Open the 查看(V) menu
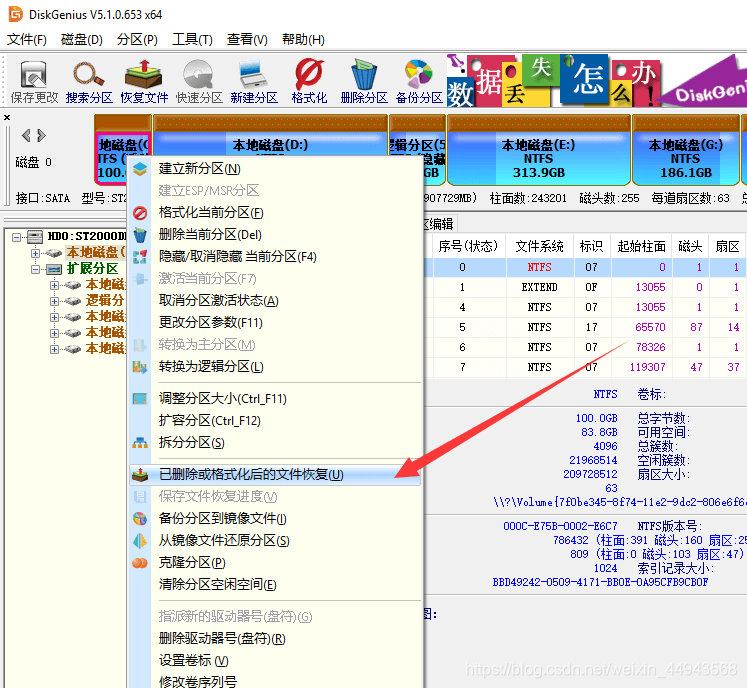The width and height of the screenshot is (747, 688). point(247,40)
